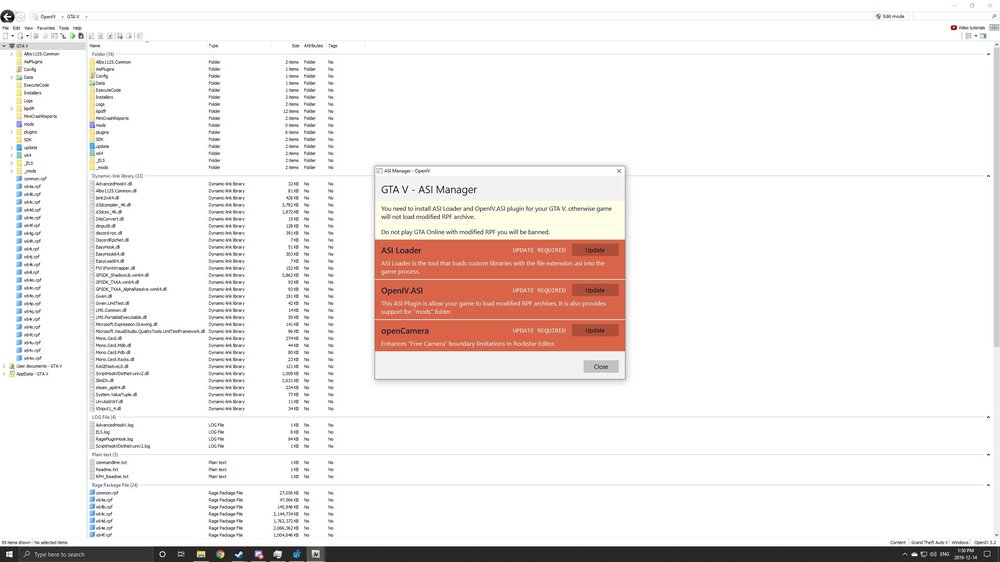Image resolution: width=1000 pixels, height=562 pixels.
Task: Sort by the Size column header
Action: [x=295, y=46]
